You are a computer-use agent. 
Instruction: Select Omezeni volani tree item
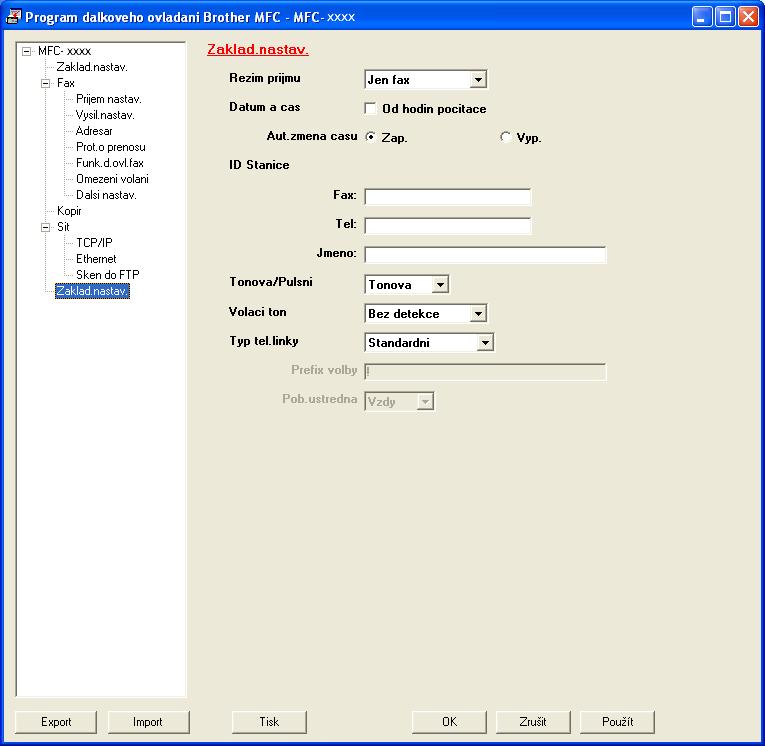[112, 179]
